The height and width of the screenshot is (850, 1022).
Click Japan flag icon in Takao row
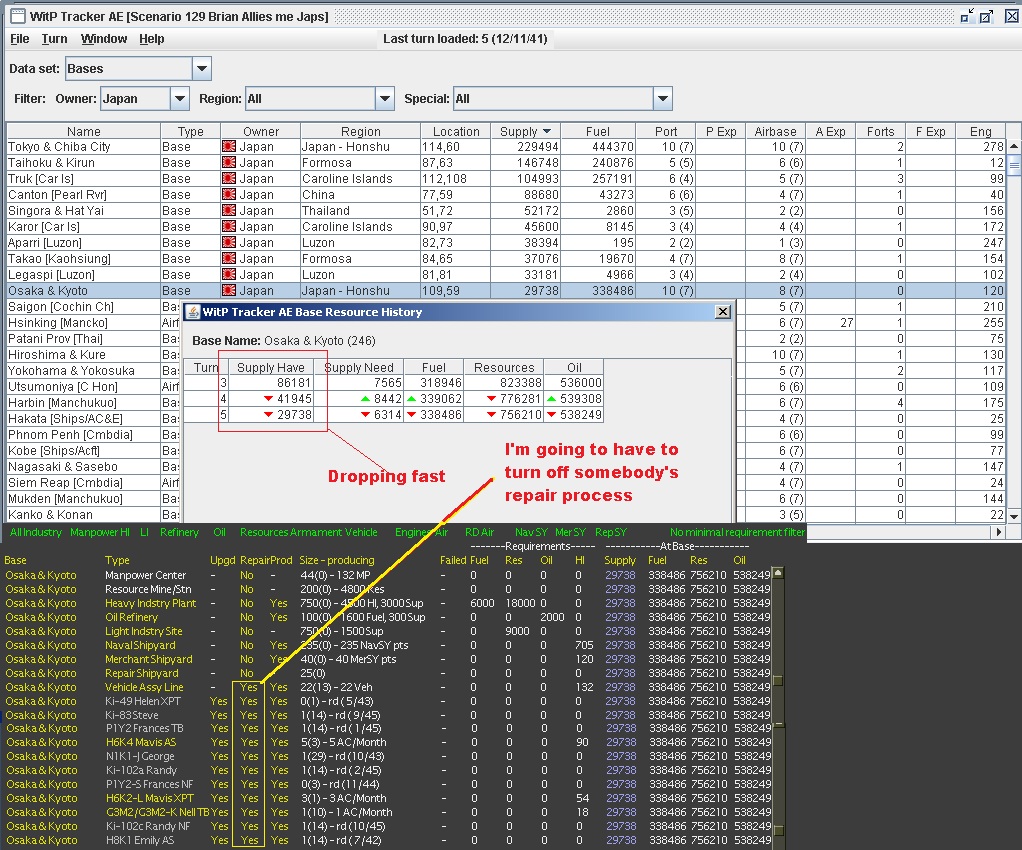coord(229,259)
